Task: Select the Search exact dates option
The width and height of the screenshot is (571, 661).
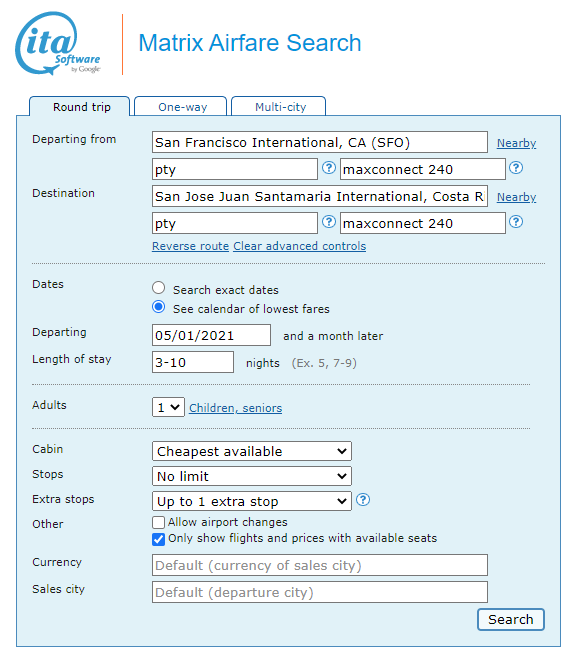Action: (x=158, y=288)
